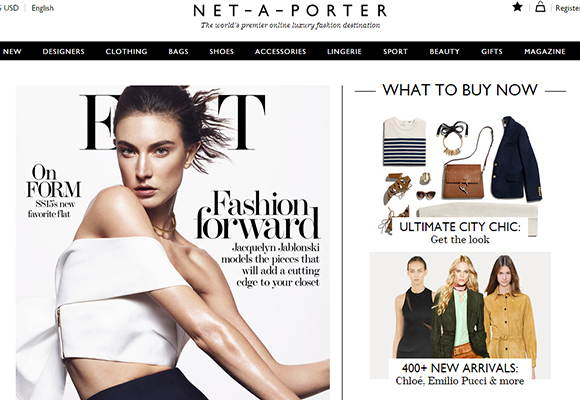Image resolution: width=580 pixels, height=400 pixels.
Task: Open the USD currency selector
Action: click(10, 8)
